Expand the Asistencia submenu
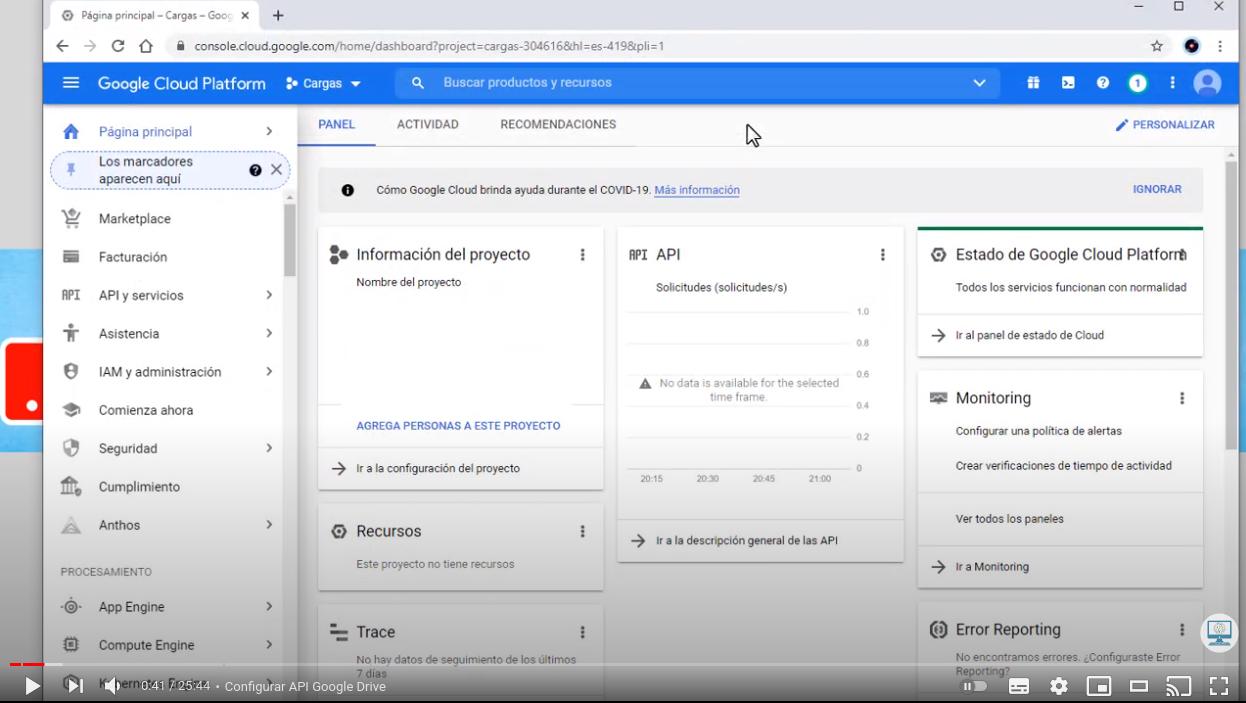Image resolution: width=1246 pixels, height=703 pixels. pos(269,333)
